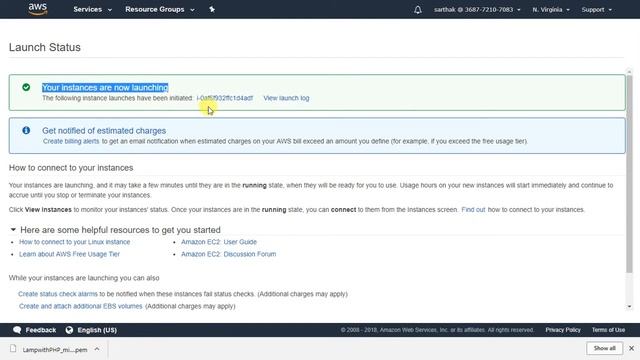The width and height of the screenshot is (640, 360).
Task: Click the Launch Status heading
Action: click(44, 47)
